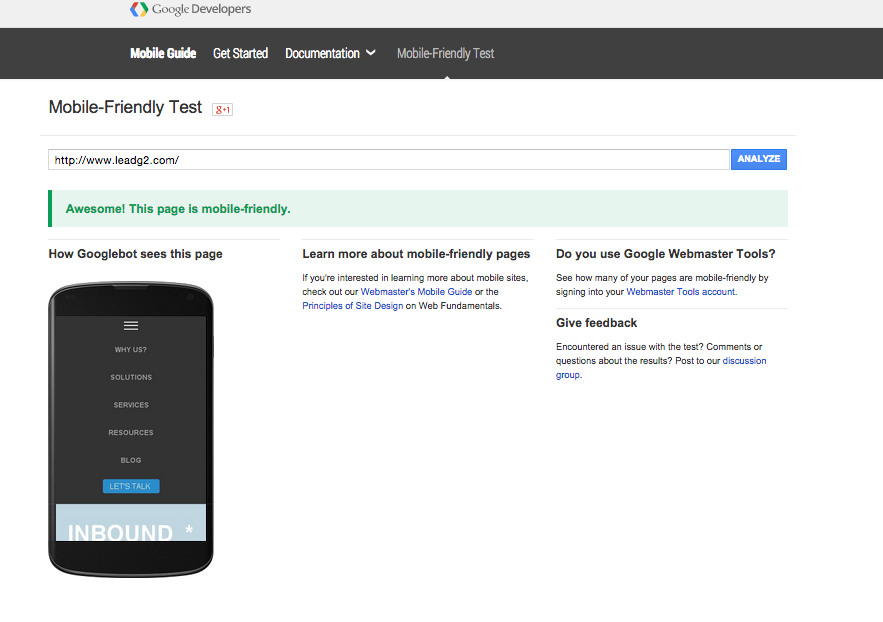883x622 pixels.
Task: Open the Get Started nav item
Action: coord(240,53)
